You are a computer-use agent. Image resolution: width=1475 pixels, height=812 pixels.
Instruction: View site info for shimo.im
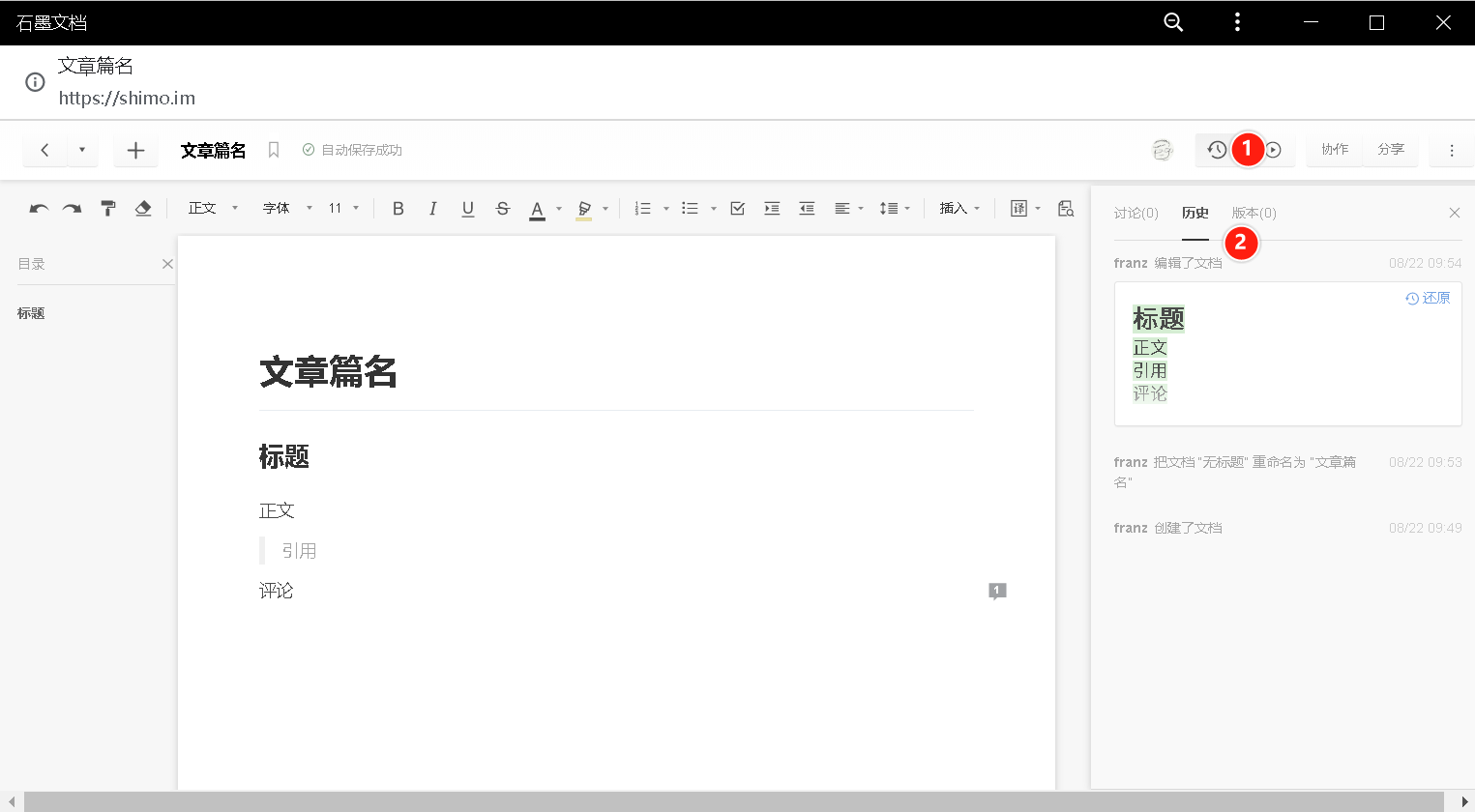click(x=35, y=82)
